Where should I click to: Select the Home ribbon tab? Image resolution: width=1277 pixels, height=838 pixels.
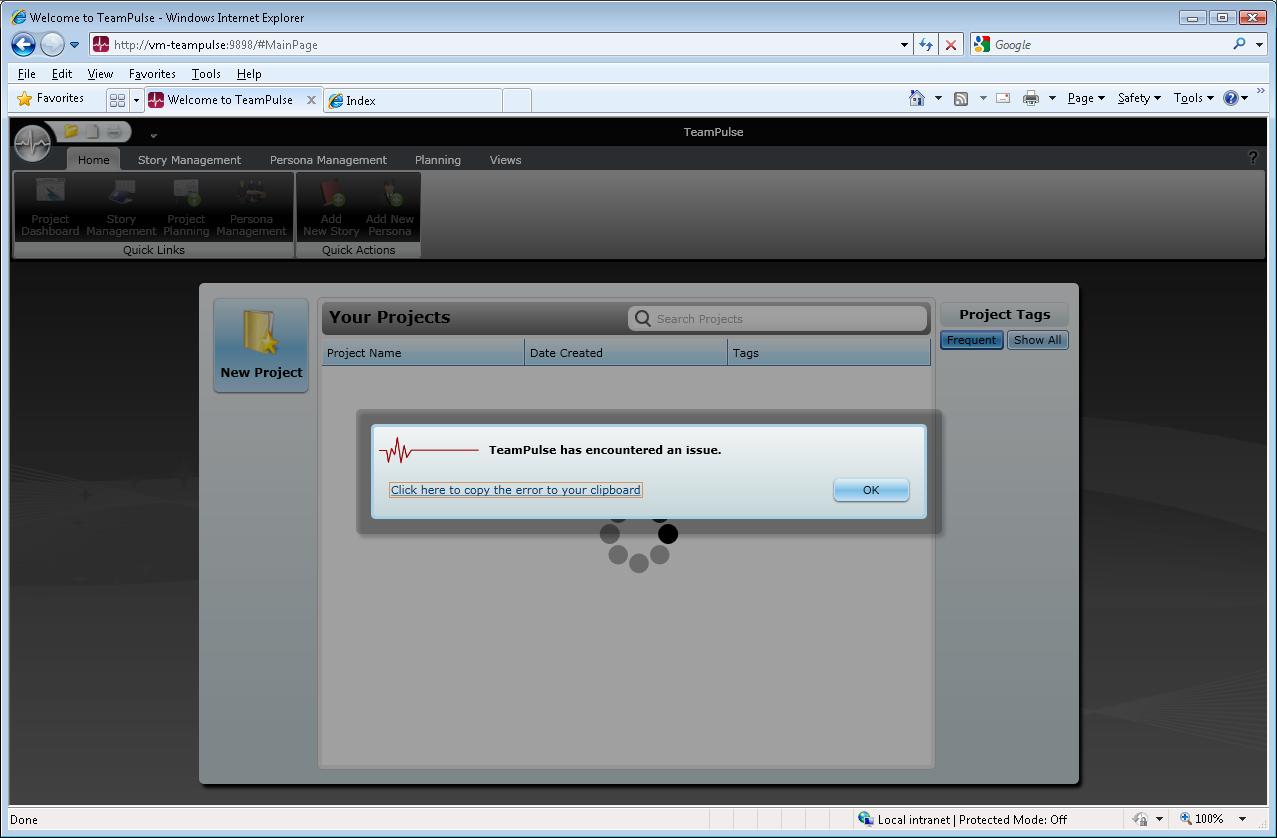click(93, 159)
